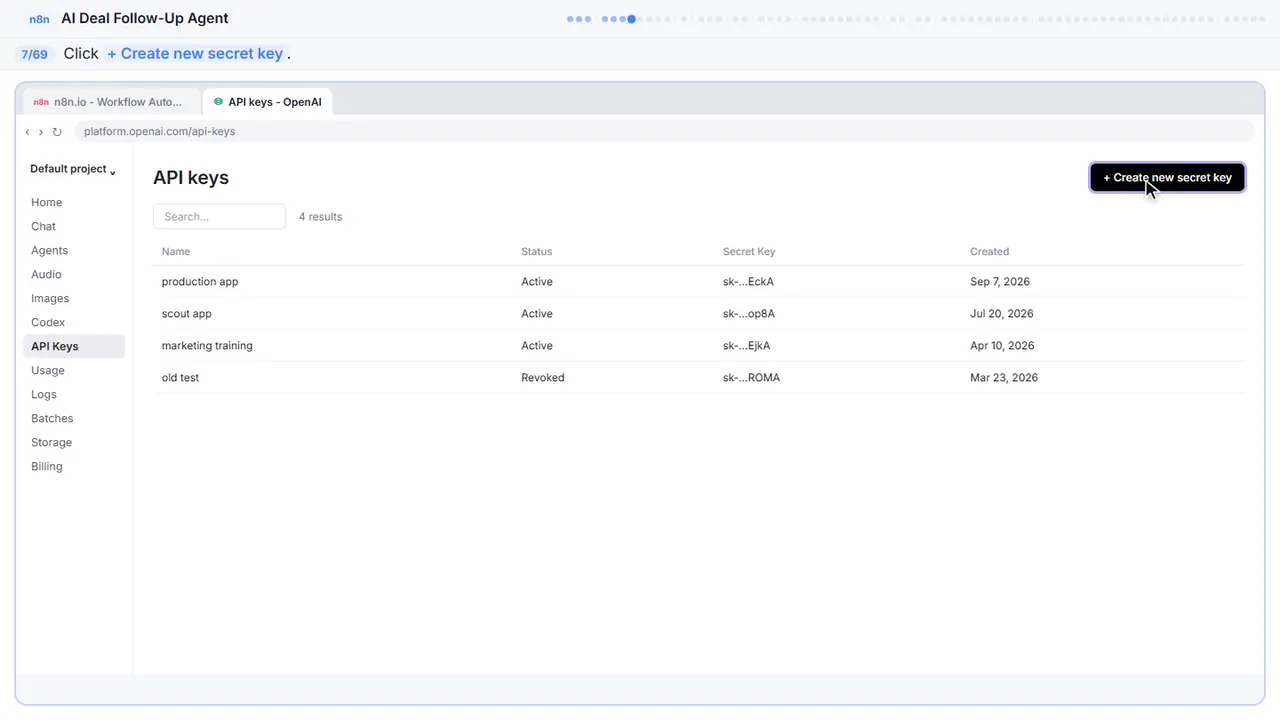Open Billing in the sidebar
This screenshot has height=720, width=1280.
(x=47, y=467)
